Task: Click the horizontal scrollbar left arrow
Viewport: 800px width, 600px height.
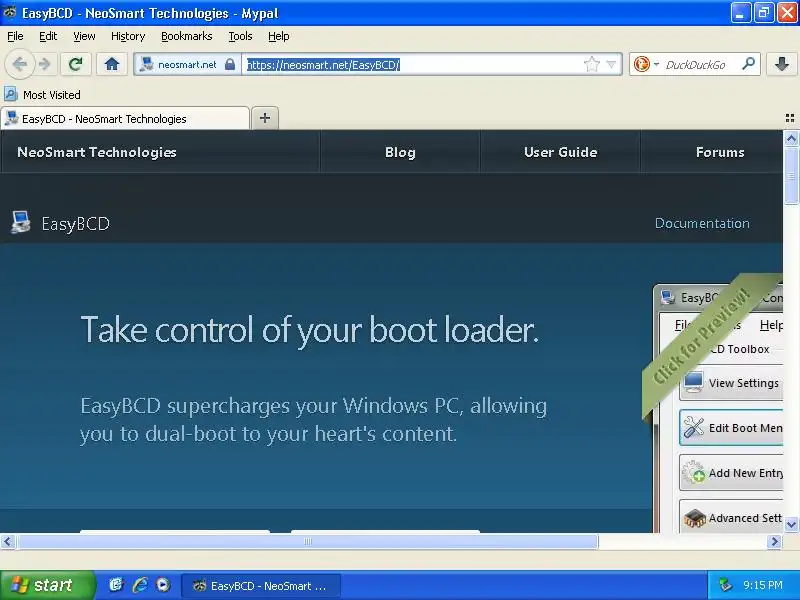Action: pyautogui.click(x=8, y=541)
